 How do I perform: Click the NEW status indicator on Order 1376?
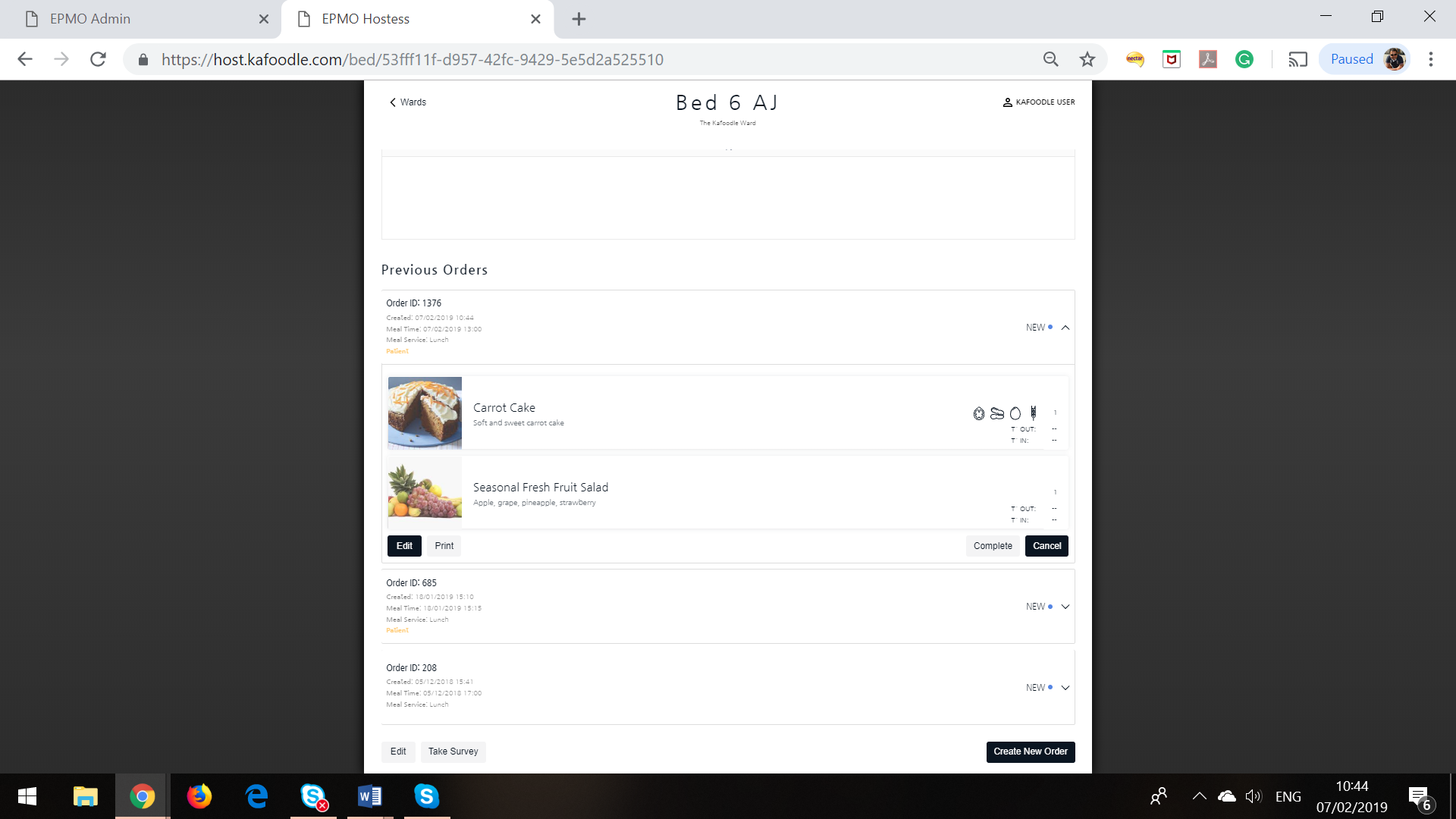coord(1036,327)
